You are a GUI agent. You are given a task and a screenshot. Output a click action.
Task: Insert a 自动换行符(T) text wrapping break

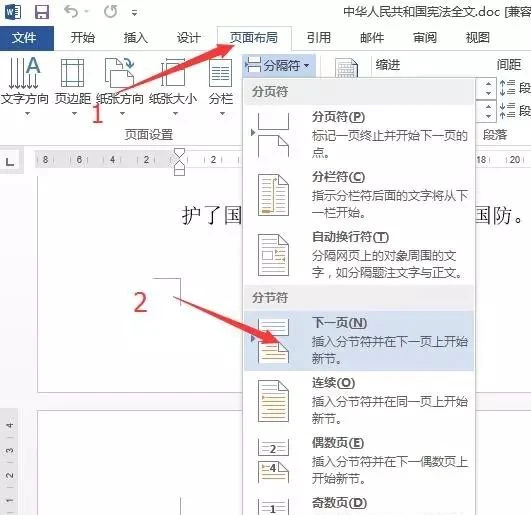(x=359, y=255)
